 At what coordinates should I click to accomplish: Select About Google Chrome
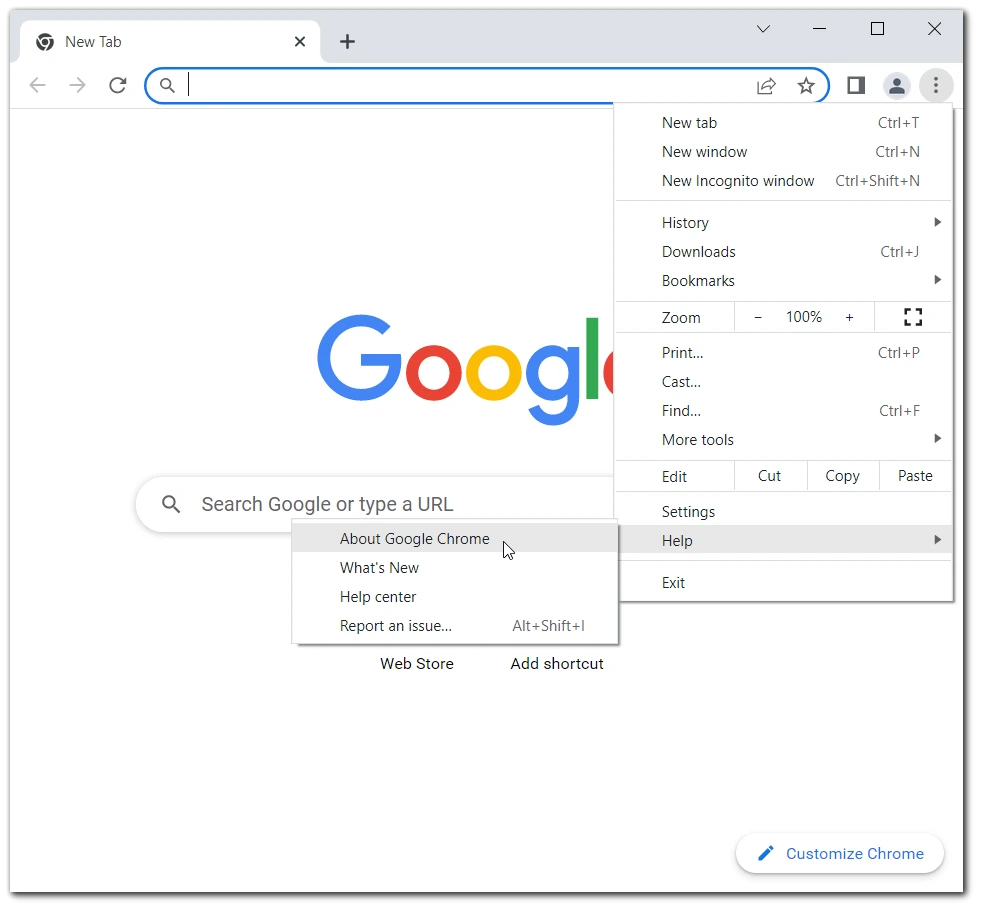click(455, 538)
